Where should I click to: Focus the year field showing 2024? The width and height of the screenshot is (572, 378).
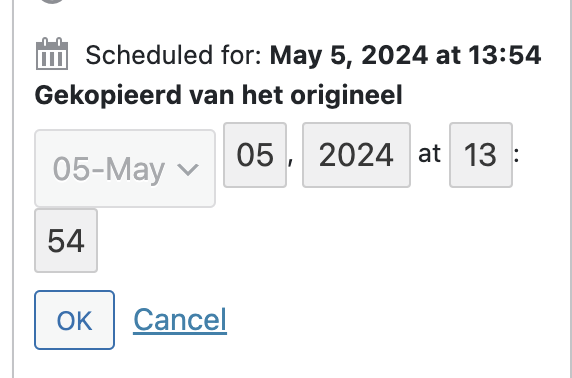pos(356,155)
